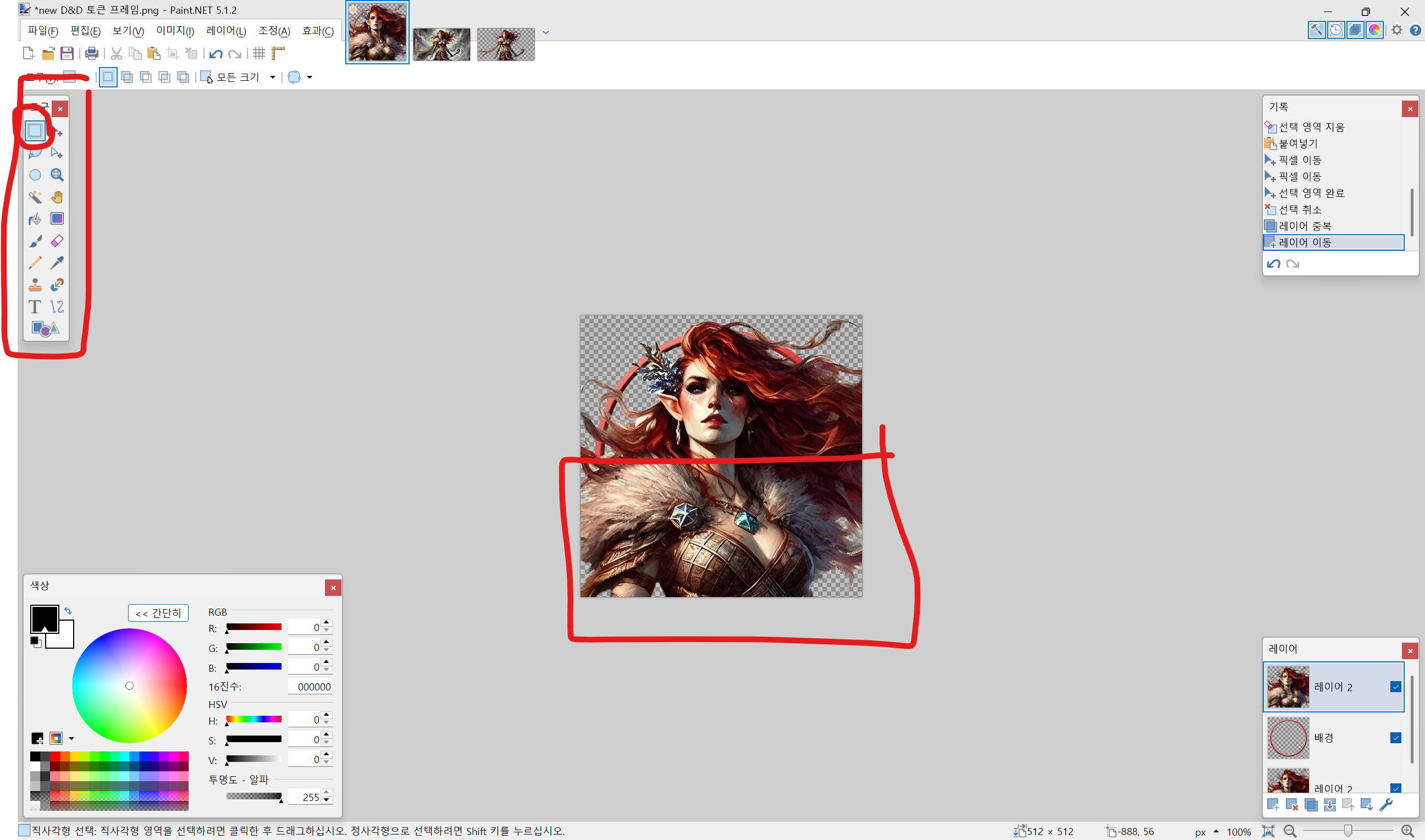
Task: Open the 보기(V) menu
Action: (128, 31)
